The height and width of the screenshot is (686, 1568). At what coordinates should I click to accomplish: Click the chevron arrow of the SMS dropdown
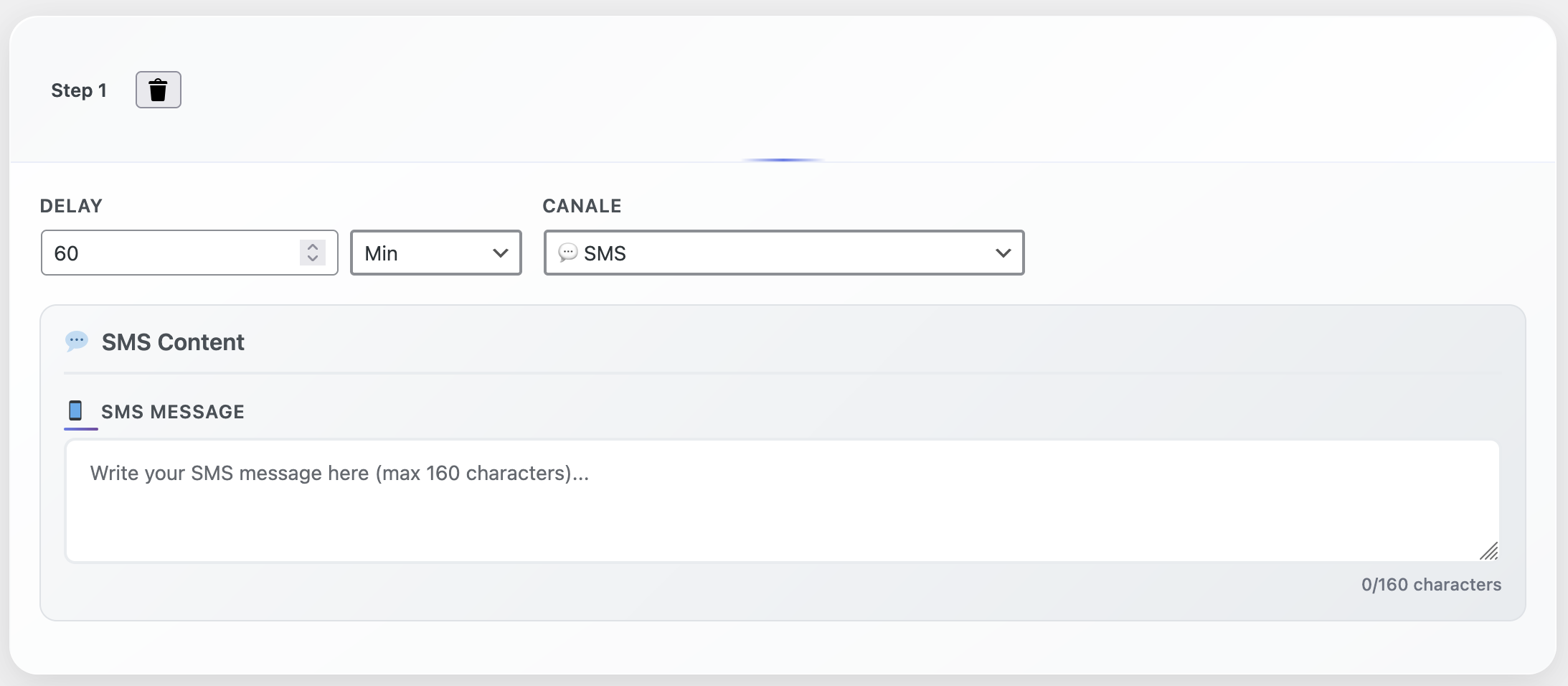1003,253
